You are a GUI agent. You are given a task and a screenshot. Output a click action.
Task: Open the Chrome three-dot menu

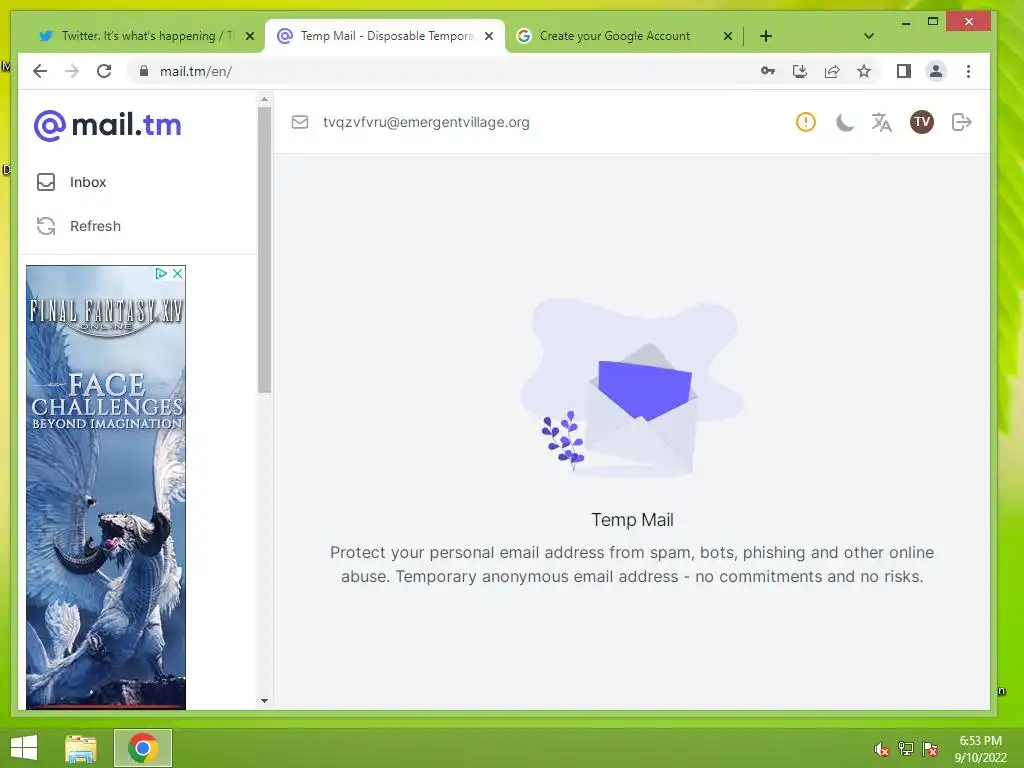(x=968, y=71)
